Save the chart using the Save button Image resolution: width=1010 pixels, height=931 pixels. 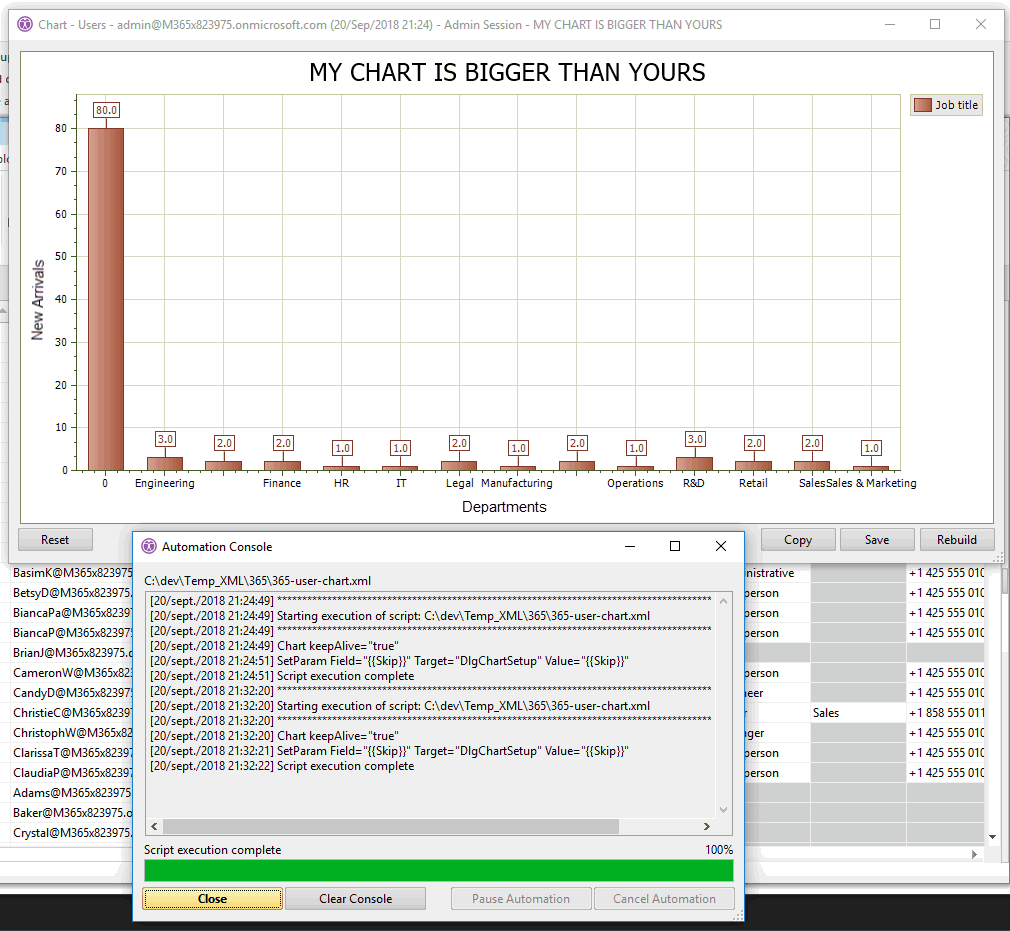click(877, 540)
